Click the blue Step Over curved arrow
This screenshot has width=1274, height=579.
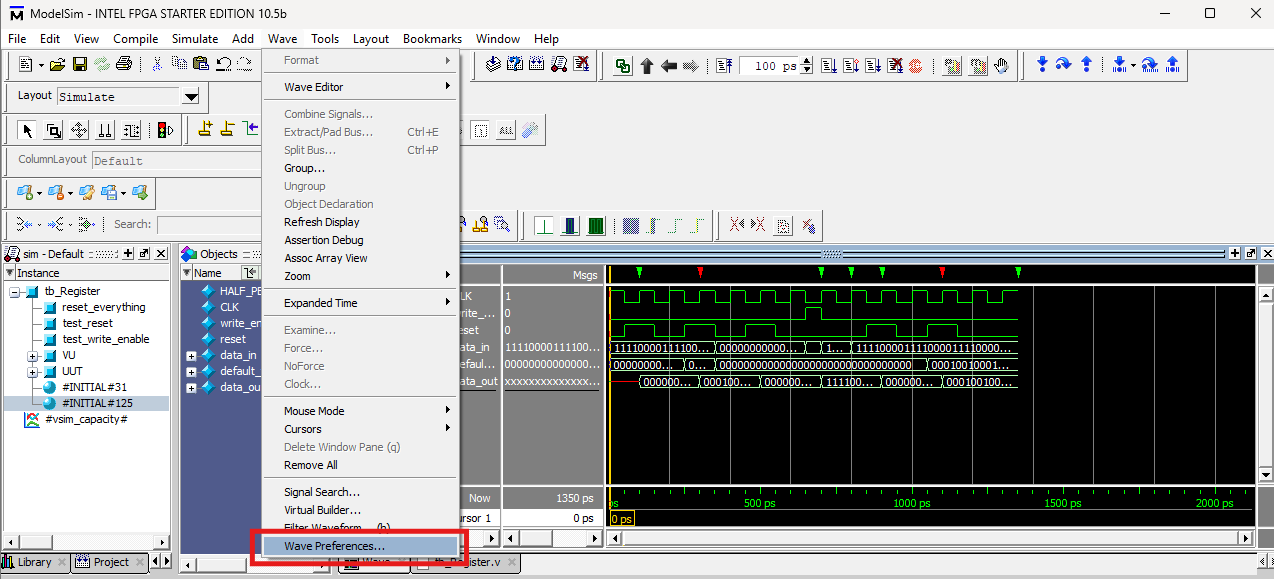[1064, 65]
